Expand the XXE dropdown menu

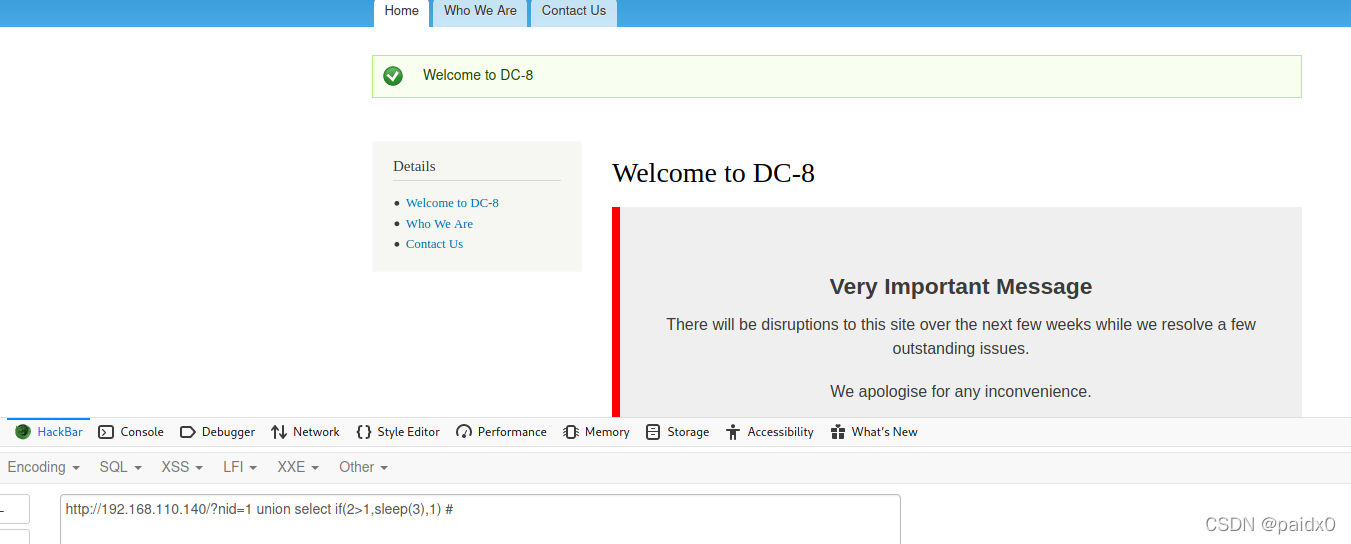[x=298, y=467]
